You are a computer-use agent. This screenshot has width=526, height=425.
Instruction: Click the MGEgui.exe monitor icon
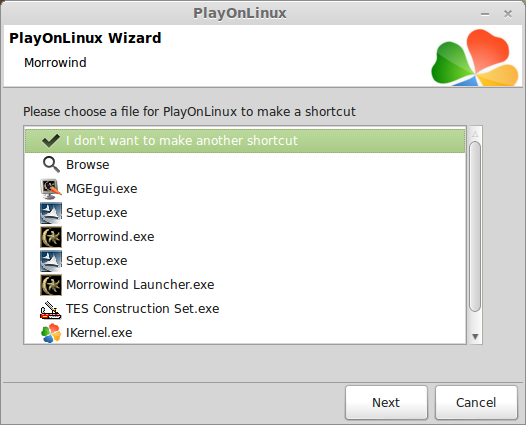pos(51,189)
